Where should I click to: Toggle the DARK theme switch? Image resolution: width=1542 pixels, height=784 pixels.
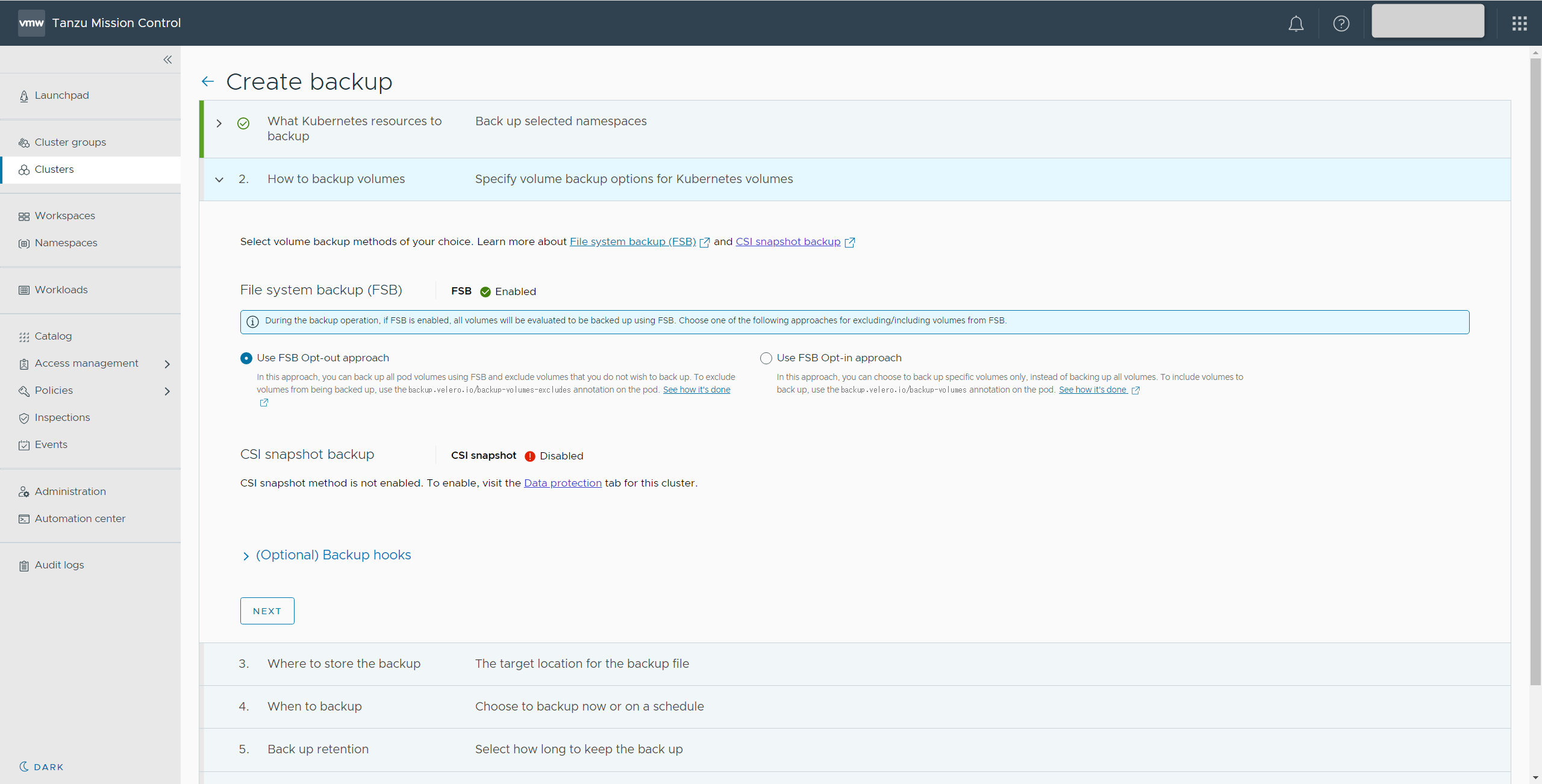41,767
